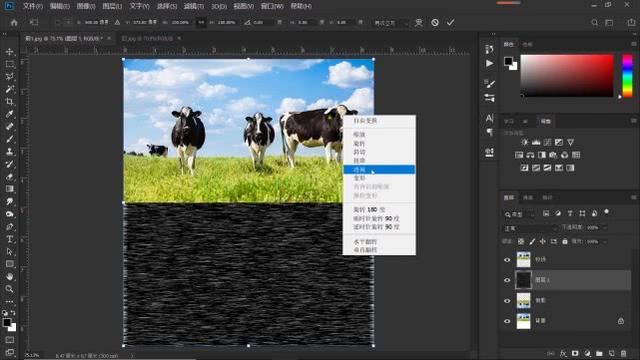Open the layer fill dropdown
640x360 pixels.
tap(604, 242)
